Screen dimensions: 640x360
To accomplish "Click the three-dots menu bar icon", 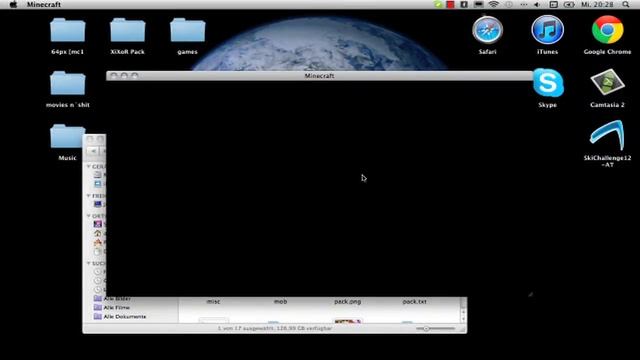I will [524, 4].
